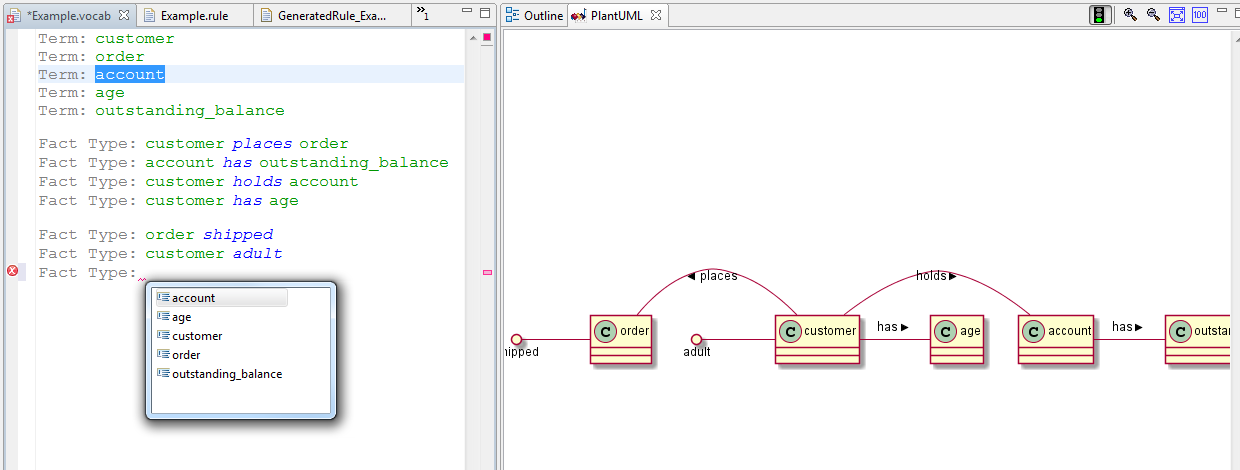Select 'account' from the autocomplete list

pos(193,298)
